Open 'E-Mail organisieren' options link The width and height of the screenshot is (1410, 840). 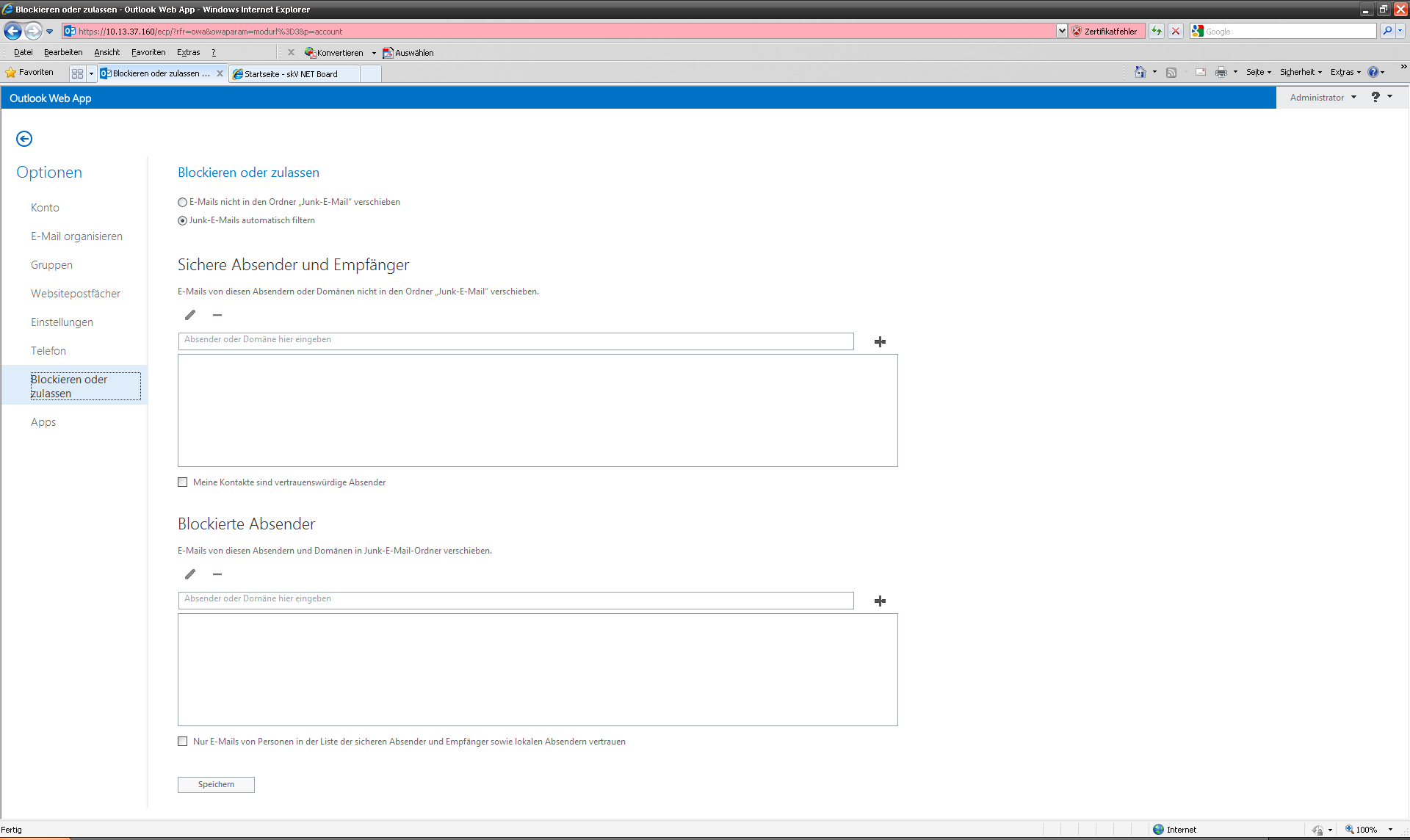pos(76,236)
